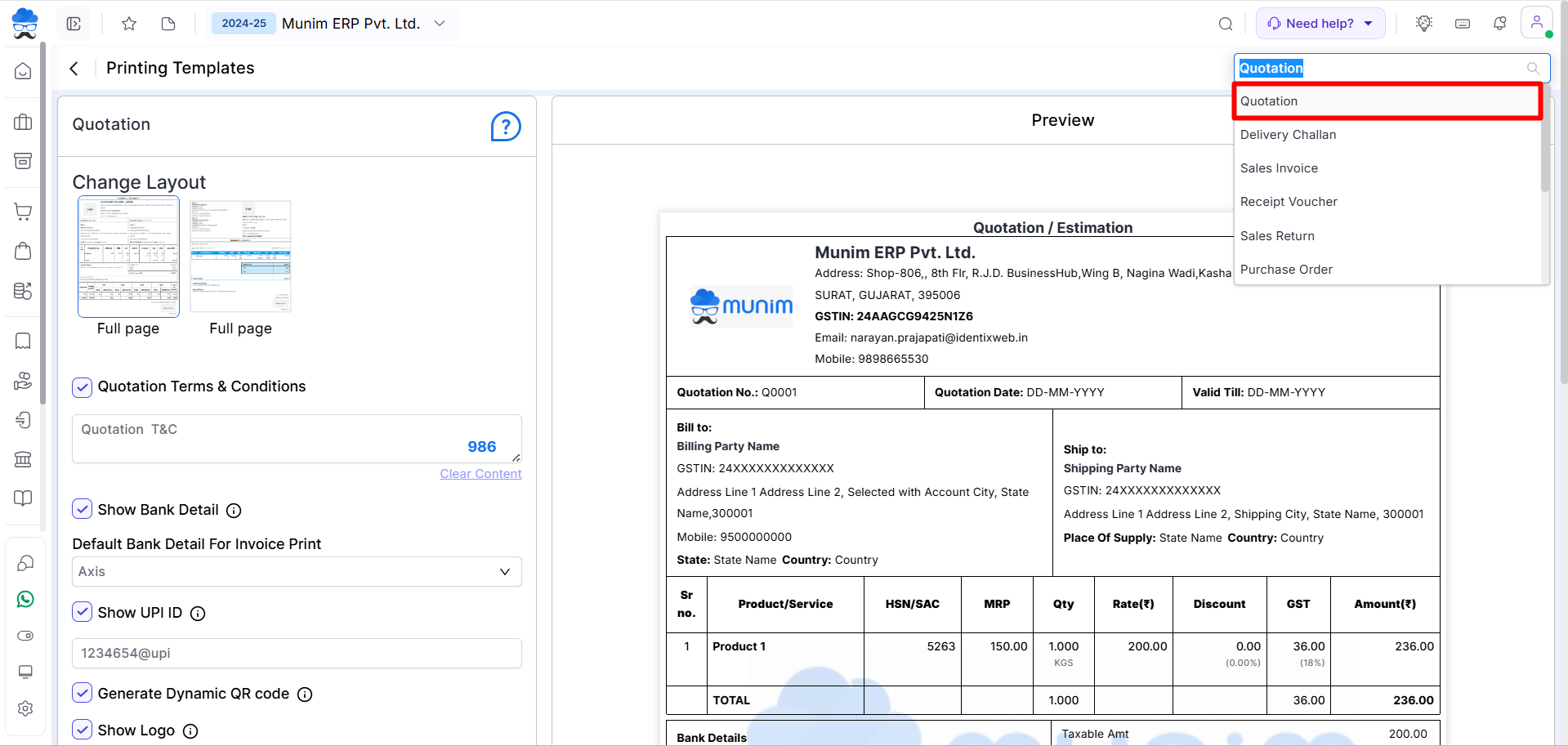The image size is (1568, 746).
Task: Go to Home via sidebar icon
Action: click(x=23, y=71)
